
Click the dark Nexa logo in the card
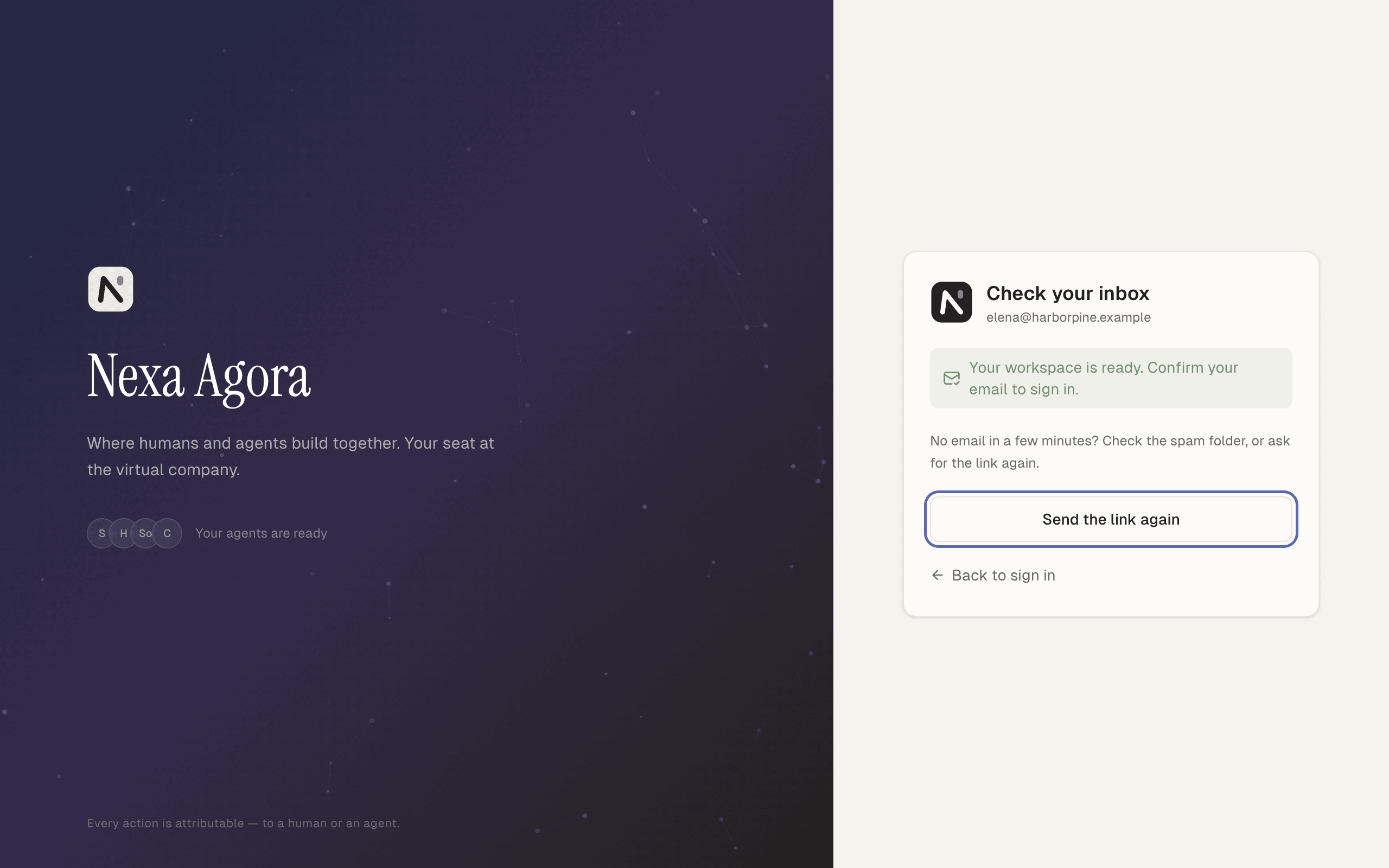coord(951,302)
